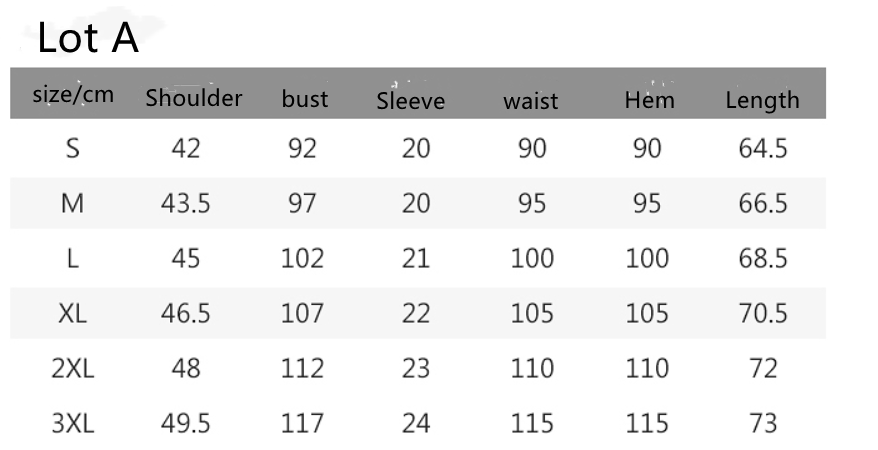The image size is (878, 450).
Task: Click the XL size row label
Action: pyautogui.click(x=73, y=313)
